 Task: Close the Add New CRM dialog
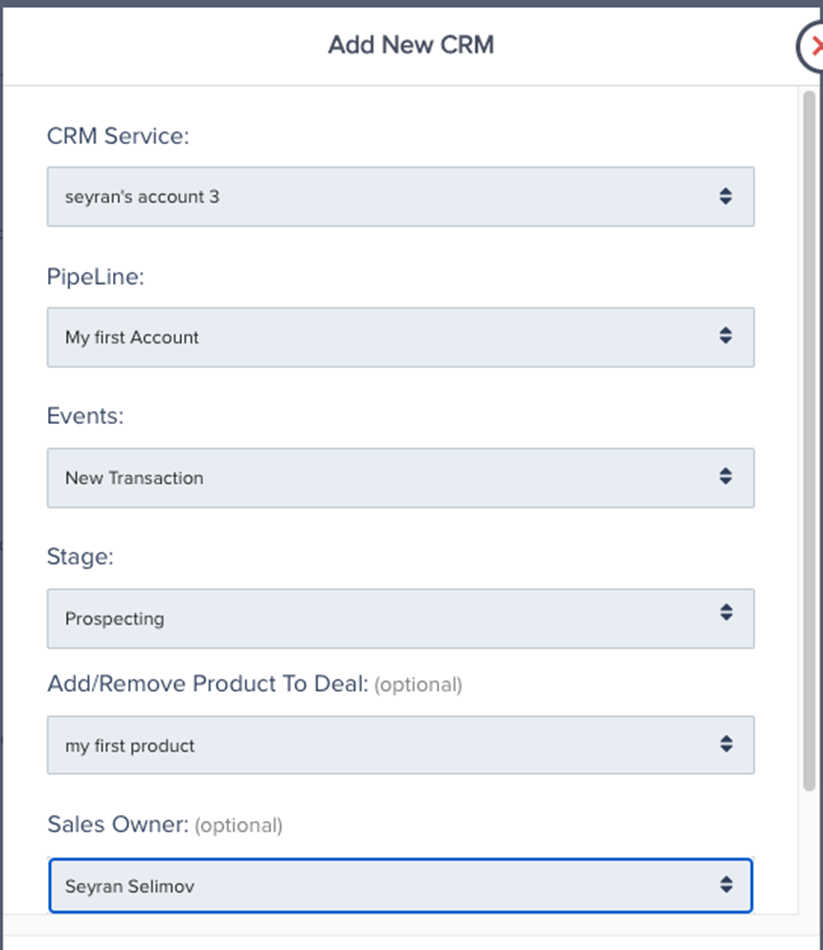813,46
